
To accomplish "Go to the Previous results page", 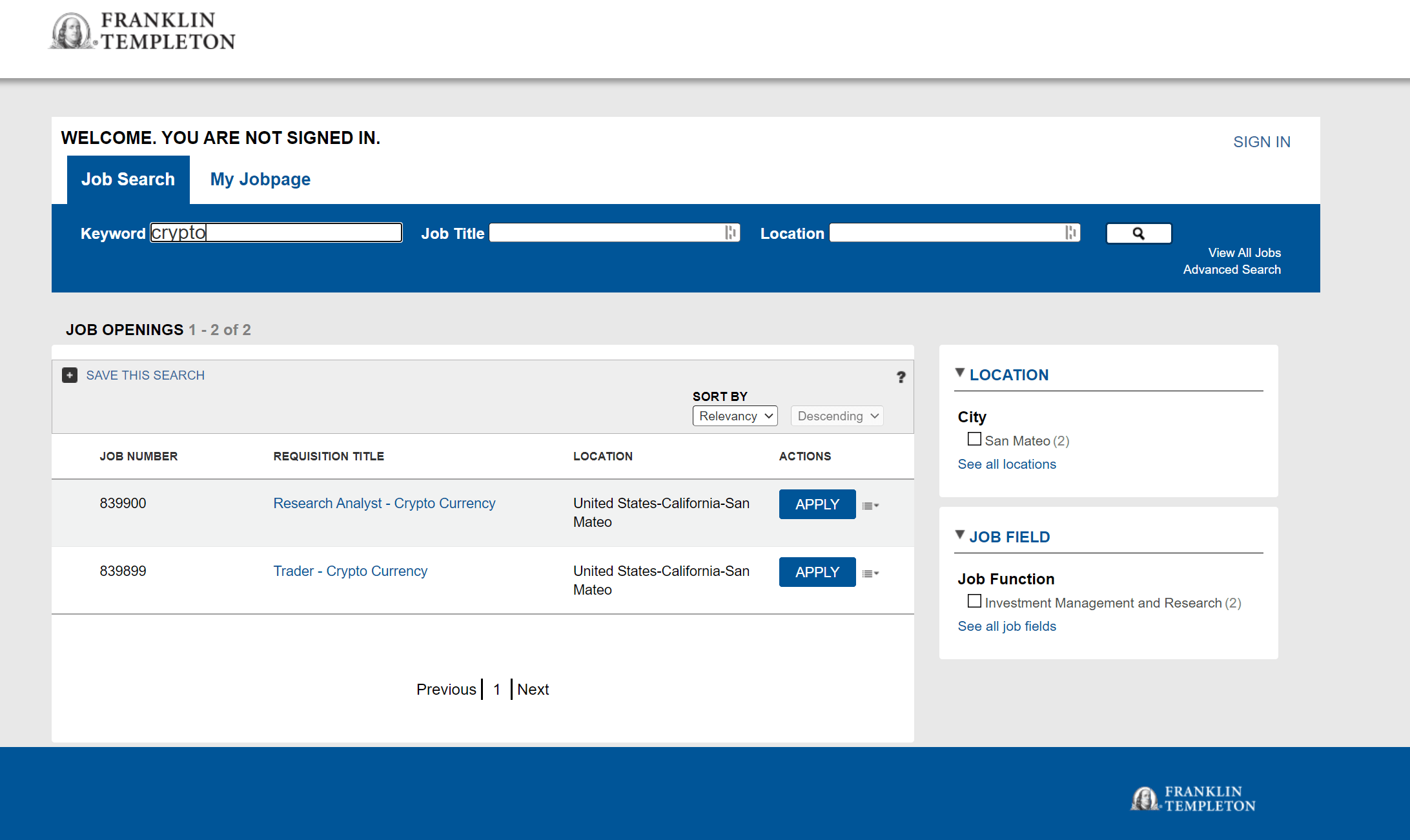I will pyautogui.click(x=446, y=690).
